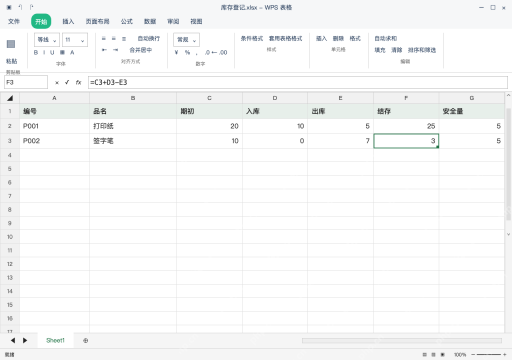This screenshot has height=360, width=512.
Task: Apply Bold formatting with the B icon
Action: 36,52
